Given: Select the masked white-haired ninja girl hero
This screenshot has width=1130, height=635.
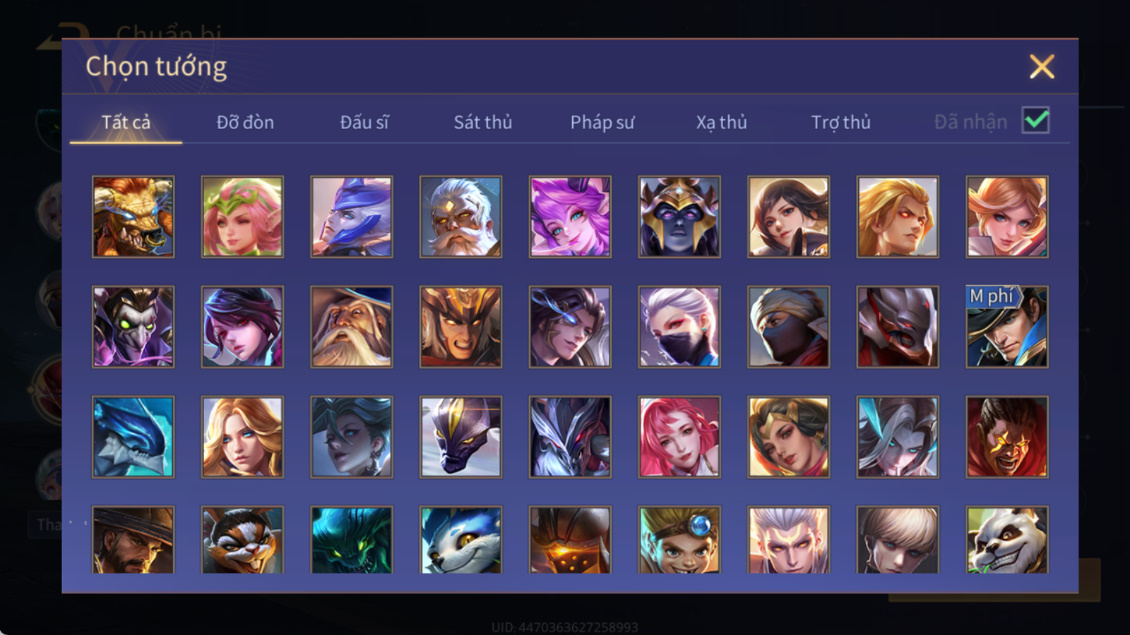Looking at the screenshot, I should [679, 327].
